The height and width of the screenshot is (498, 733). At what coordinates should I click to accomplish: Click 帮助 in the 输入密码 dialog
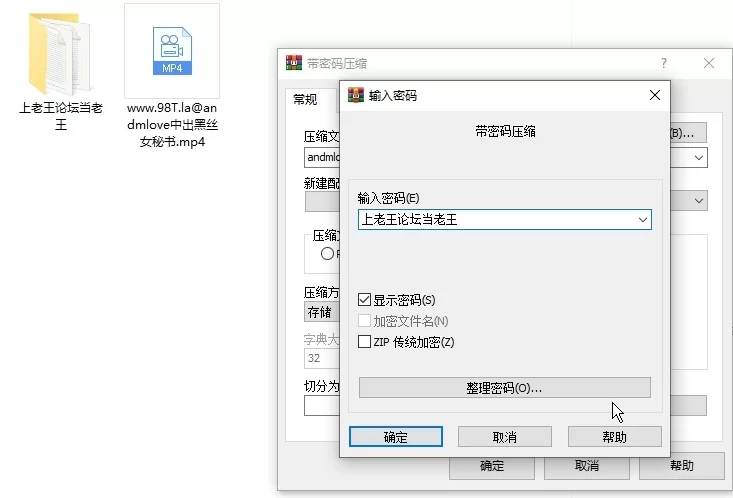pyautogui.click(x=615, y=437)
